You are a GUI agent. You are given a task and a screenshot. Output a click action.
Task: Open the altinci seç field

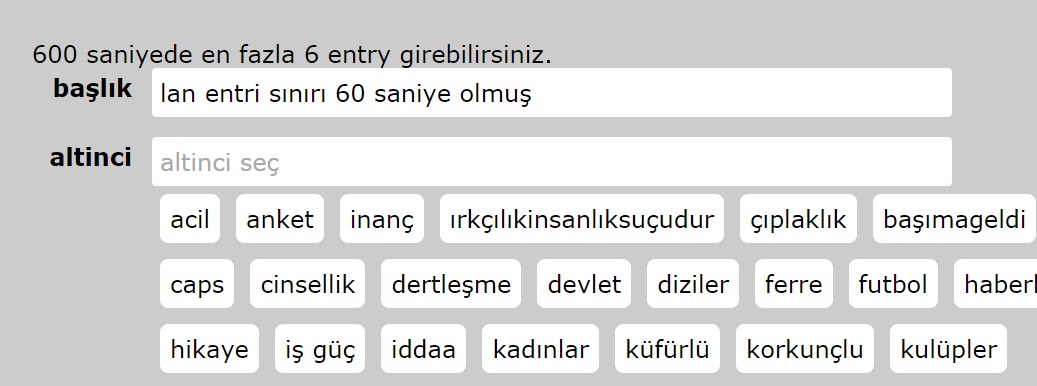tap(552, 162)
